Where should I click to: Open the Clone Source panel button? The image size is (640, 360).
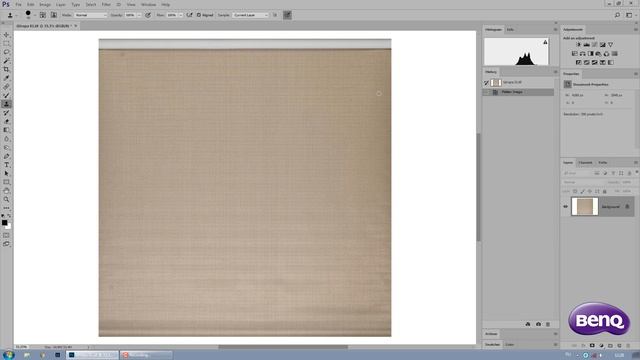coord(54,15)
